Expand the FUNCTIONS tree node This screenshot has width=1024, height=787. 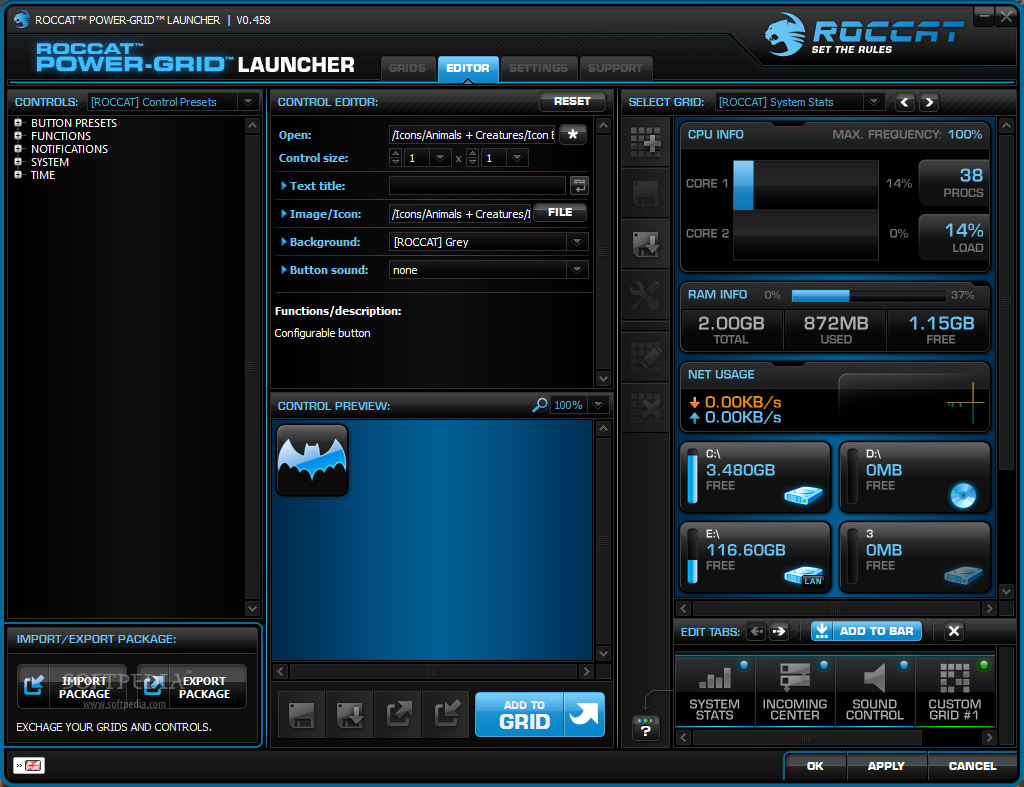coord(18,136)
